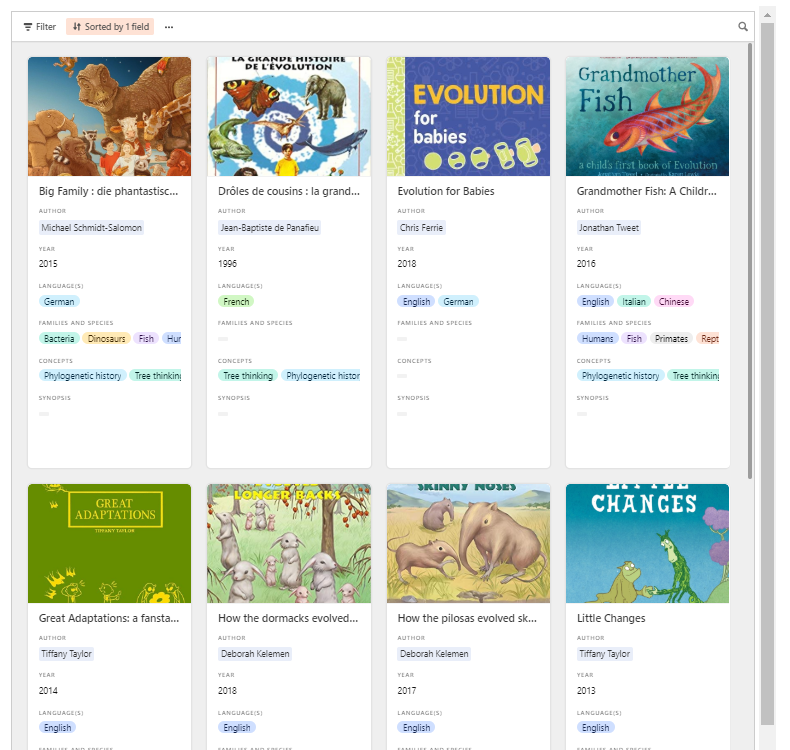Click the Great Adaptations: a fansta... title
Image resolution: width=790 pixels, height=750 pixels.
pos(109,618)
